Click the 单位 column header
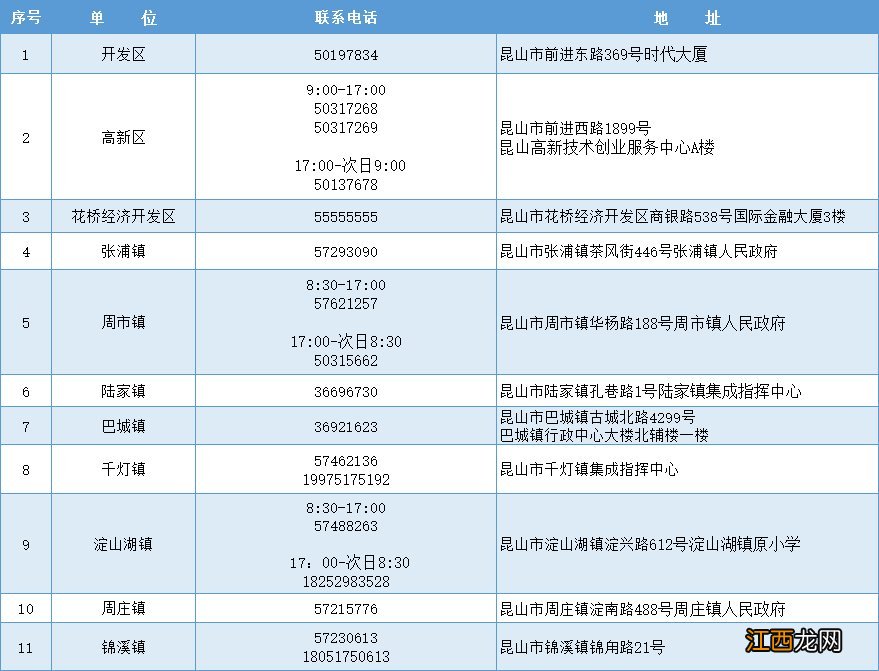Viewport: 879px width, 671px height. (x=122, y=17)
